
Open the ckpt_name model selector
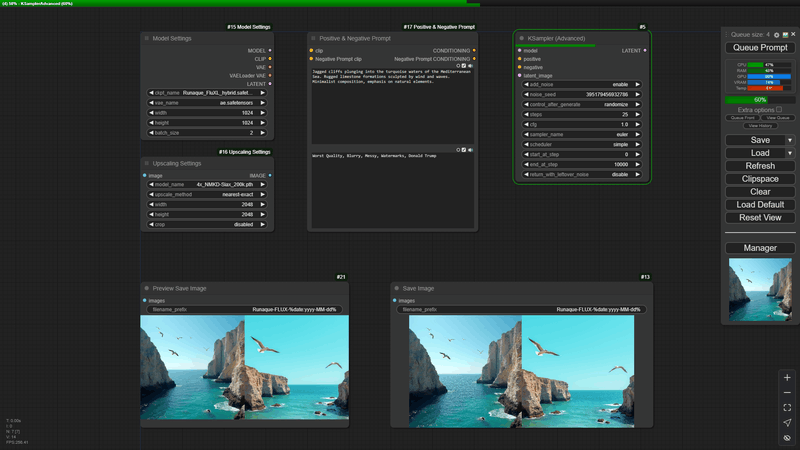(x=207, y=93)
